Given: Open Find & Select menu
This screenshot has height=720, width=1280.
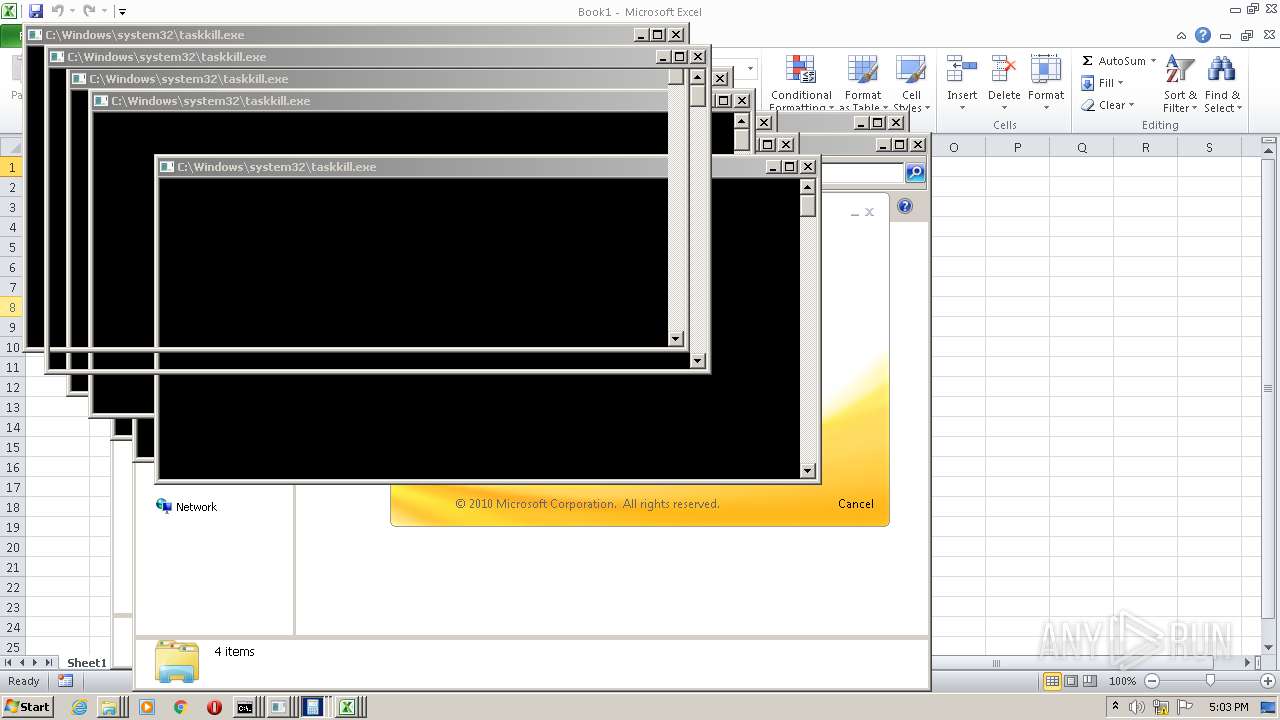Looking at the screenshot, I should [x=1222, y=84].
